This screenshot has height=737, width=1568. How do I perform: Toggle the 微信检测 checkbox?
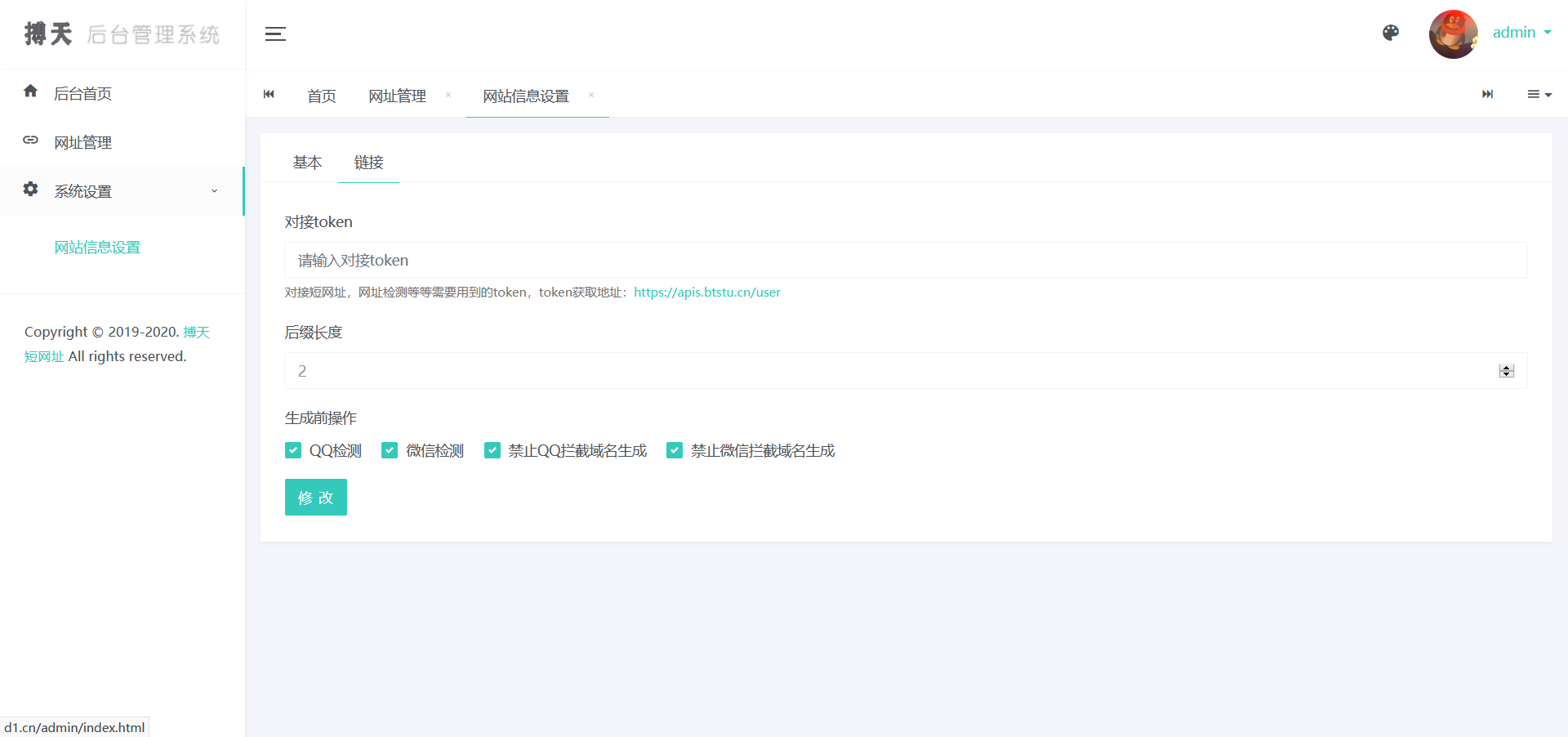click(390, 450)
